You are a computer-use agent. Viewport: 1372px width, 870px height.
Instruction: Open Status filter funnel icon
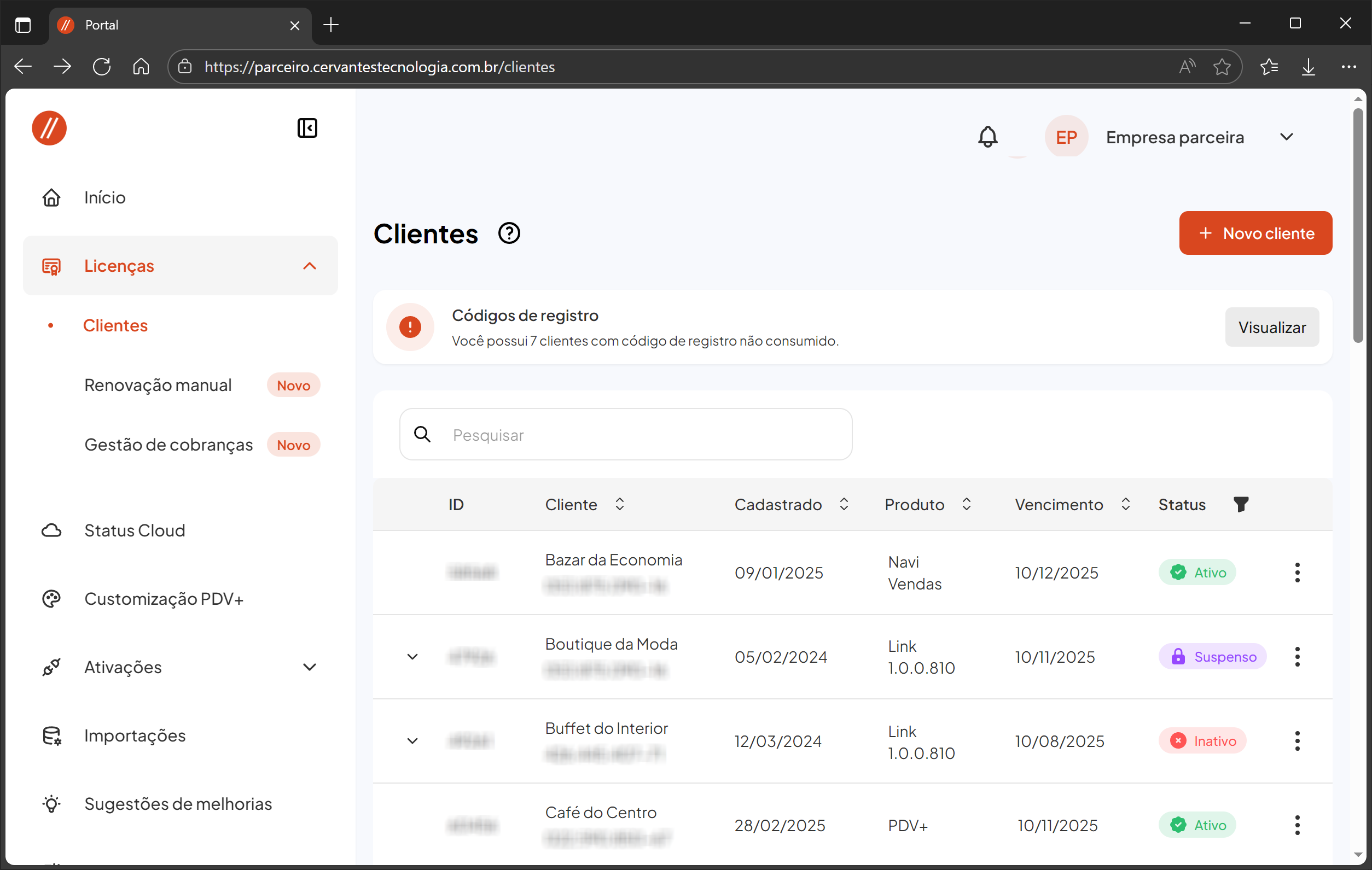tap(1240, 504)
